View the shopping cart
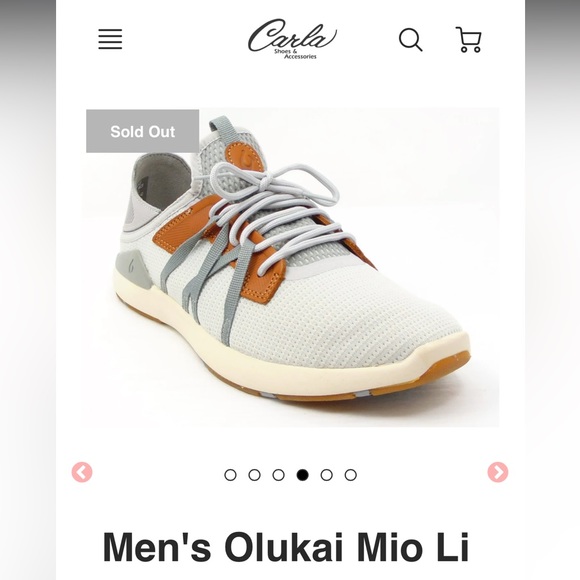This screenshot has height=580, width=580. point(469,39)
